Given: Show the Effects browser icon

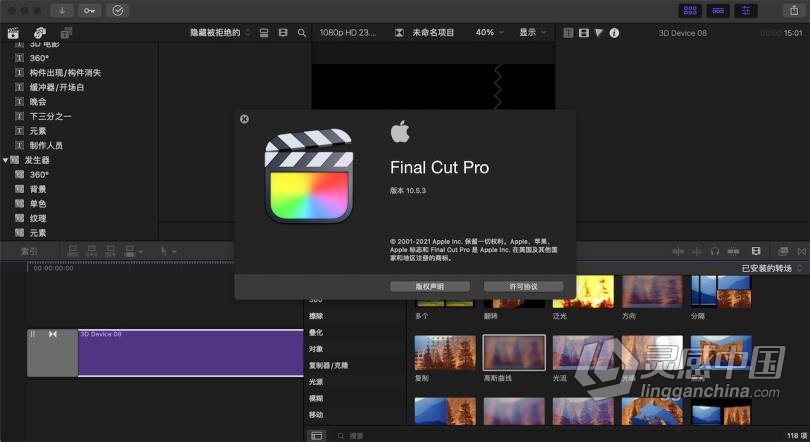Looking at the screenshot, I should [x=783, y=251].
